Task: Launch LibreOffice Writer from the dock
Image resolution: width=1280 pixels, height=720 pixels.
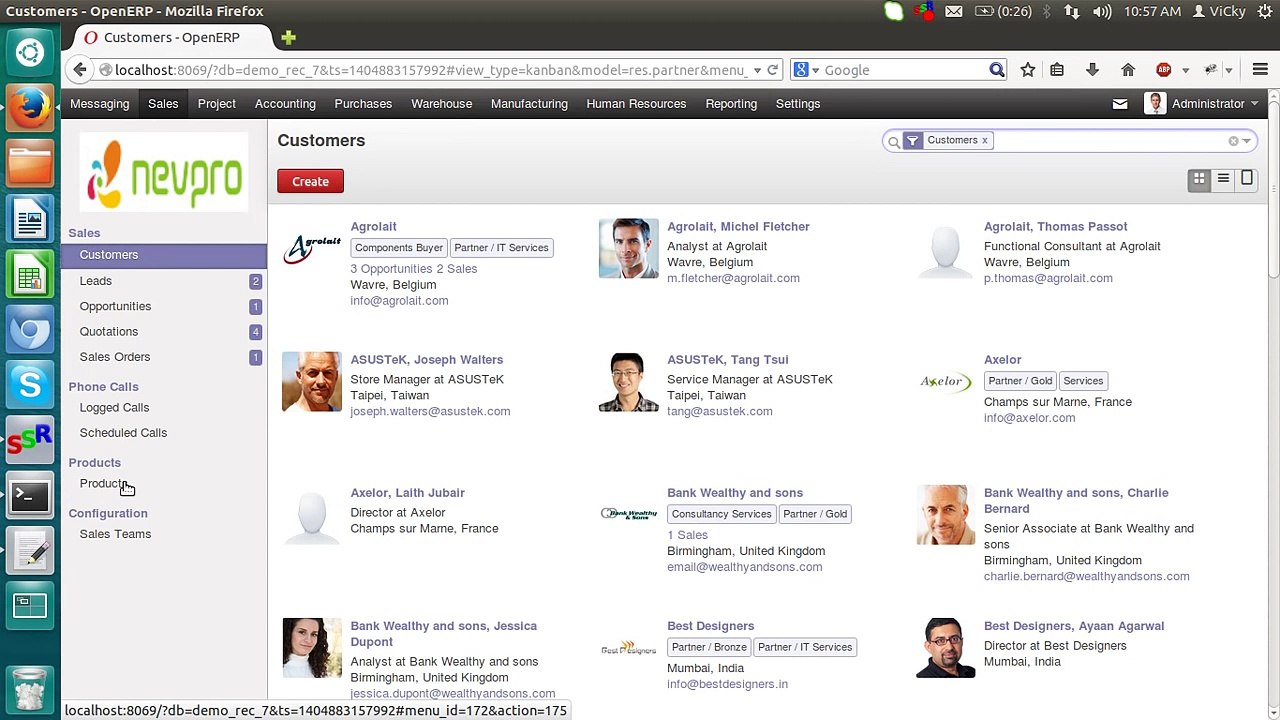Action: (x=30, y=219)
